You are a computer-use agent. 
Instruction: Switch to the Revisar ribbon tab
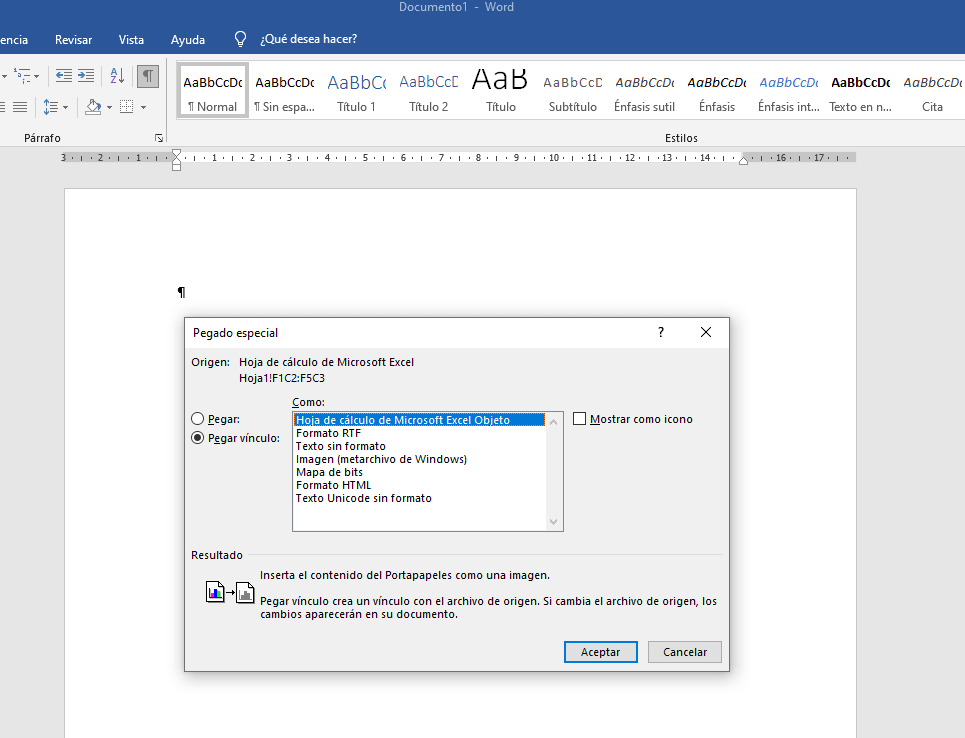[73, 39]
